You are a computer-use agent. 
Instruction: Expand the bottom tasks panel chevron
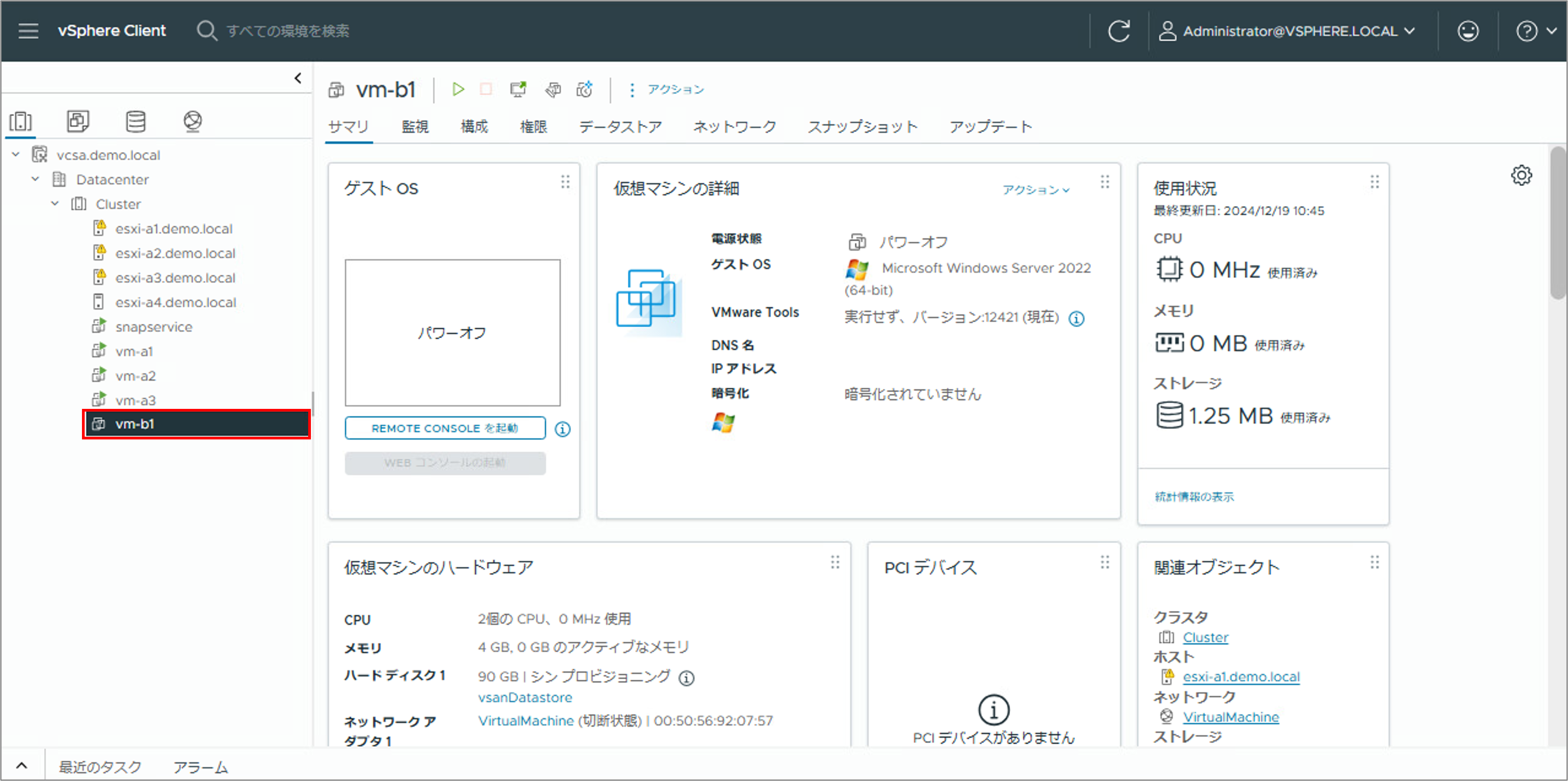click(21, 766)
